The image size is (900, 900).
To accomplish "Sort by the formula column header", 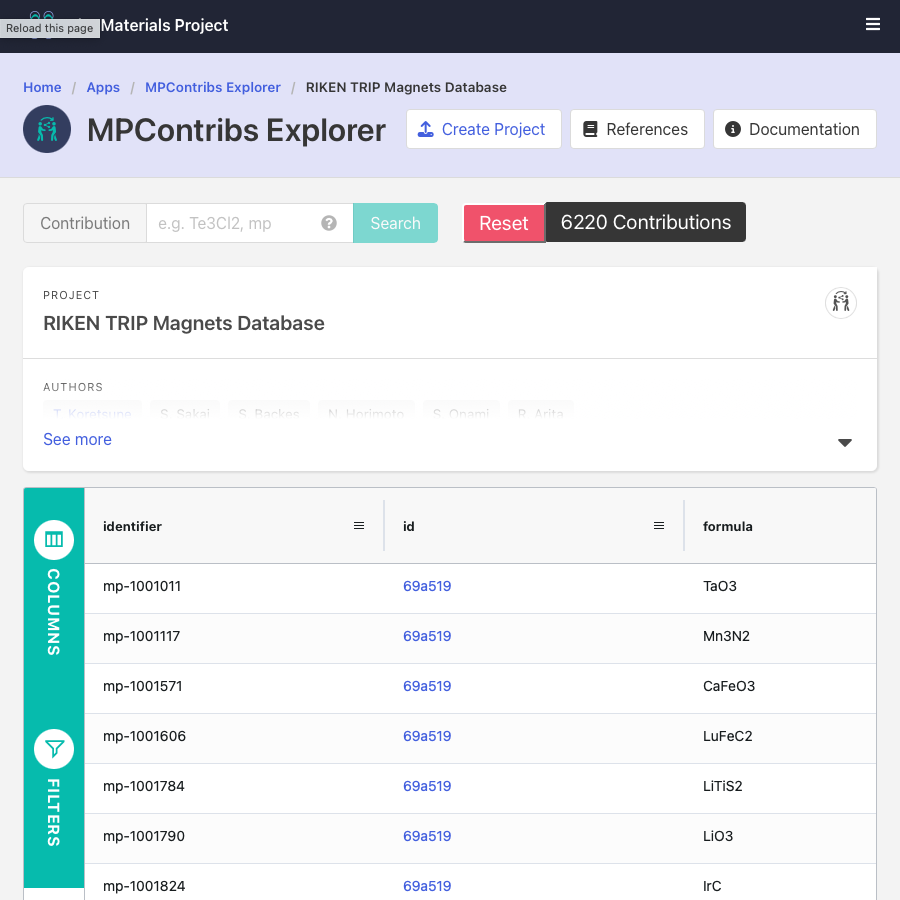I will tap(728, 526).
